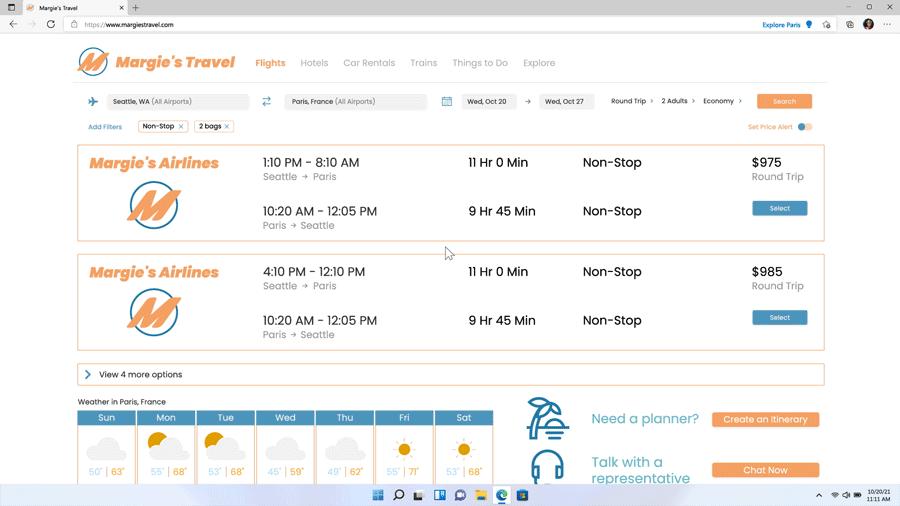Viewport: 900px width, 506px height.
Task: Toggle the Set Price Alert switch
Action: [x=805, y=127]
